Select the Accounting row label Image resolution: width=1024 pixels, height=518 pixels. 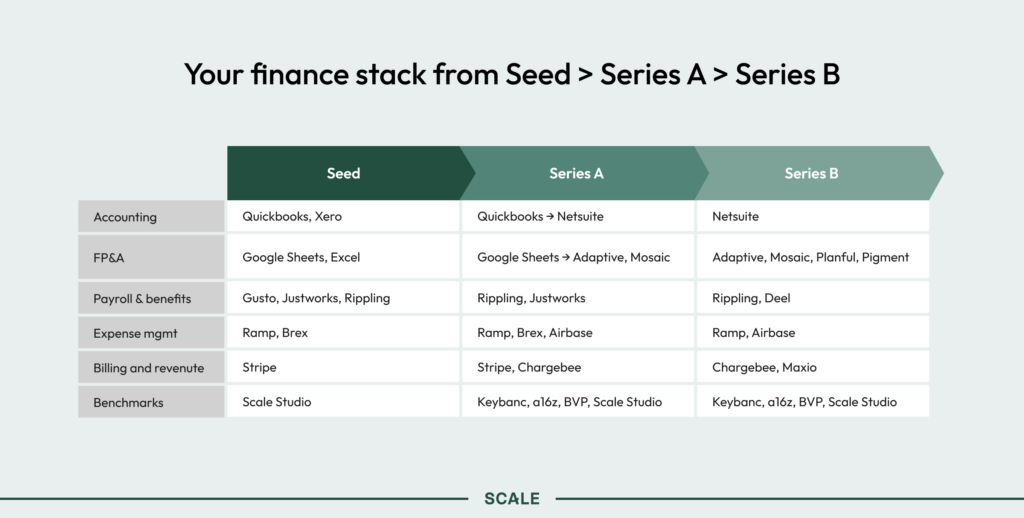[x=151, y=217]
